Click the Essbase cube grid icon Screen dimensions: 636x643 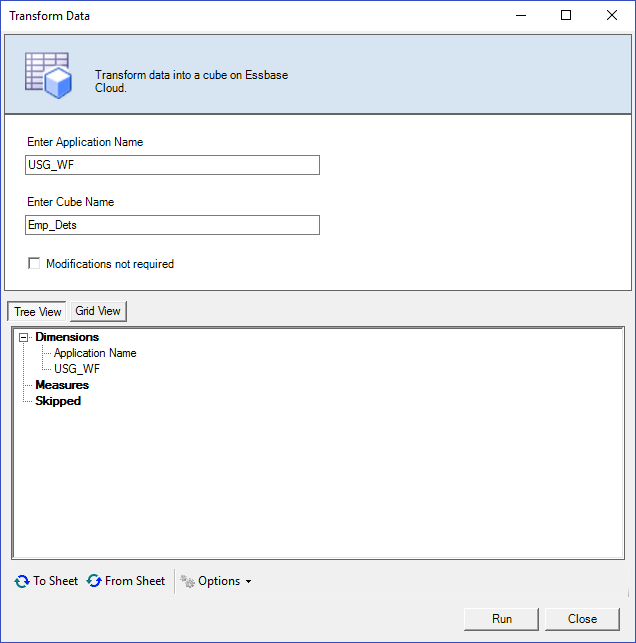click(47, 75)
